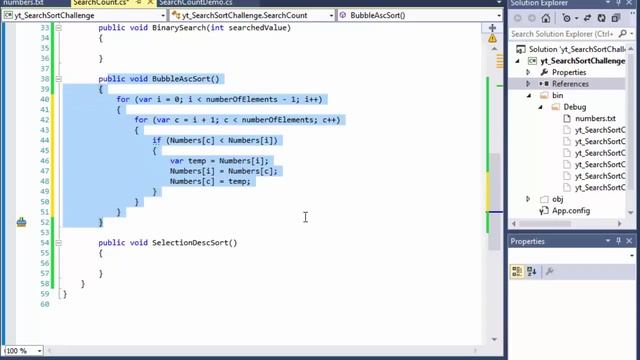Click the Collapse All icon in Solution Explorer
The height and width of the screenshot is (360, 640).
click(616, 18)
